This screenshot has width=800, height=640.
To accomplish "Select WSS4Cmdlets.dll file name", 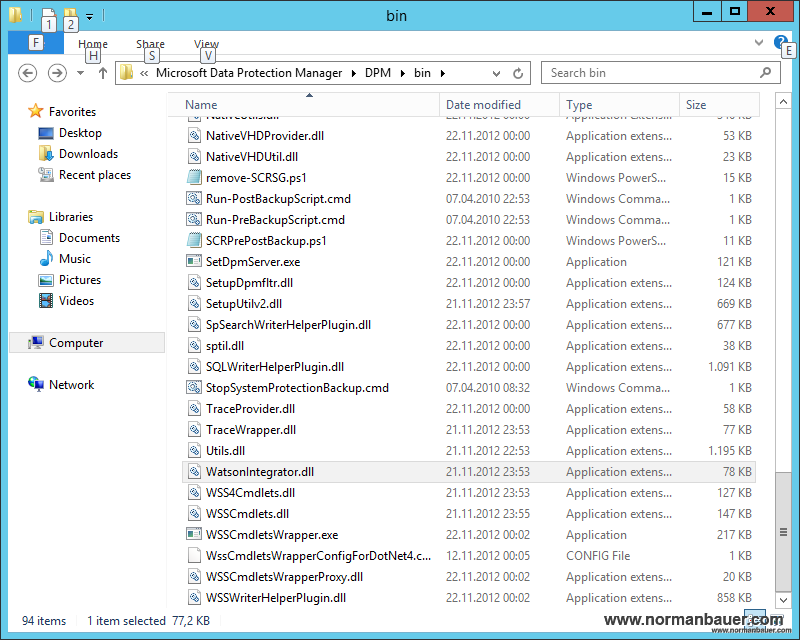I will (x=250, y=493).
